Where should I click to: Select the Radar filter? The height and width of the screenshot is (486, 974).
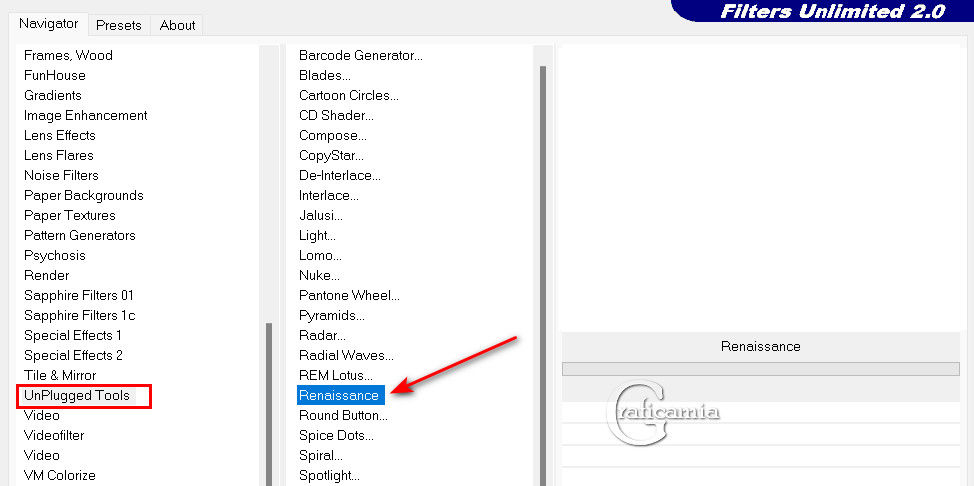coord(322,335)
